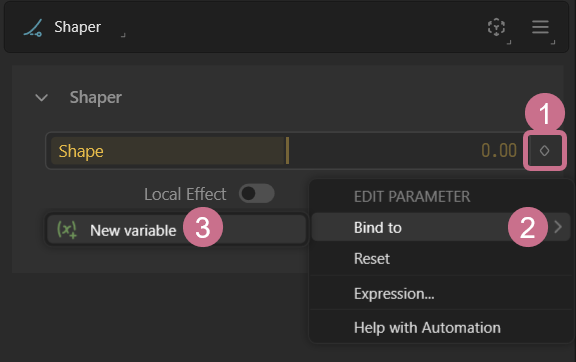Open the hamburger menu in the header

pos(540,27)
